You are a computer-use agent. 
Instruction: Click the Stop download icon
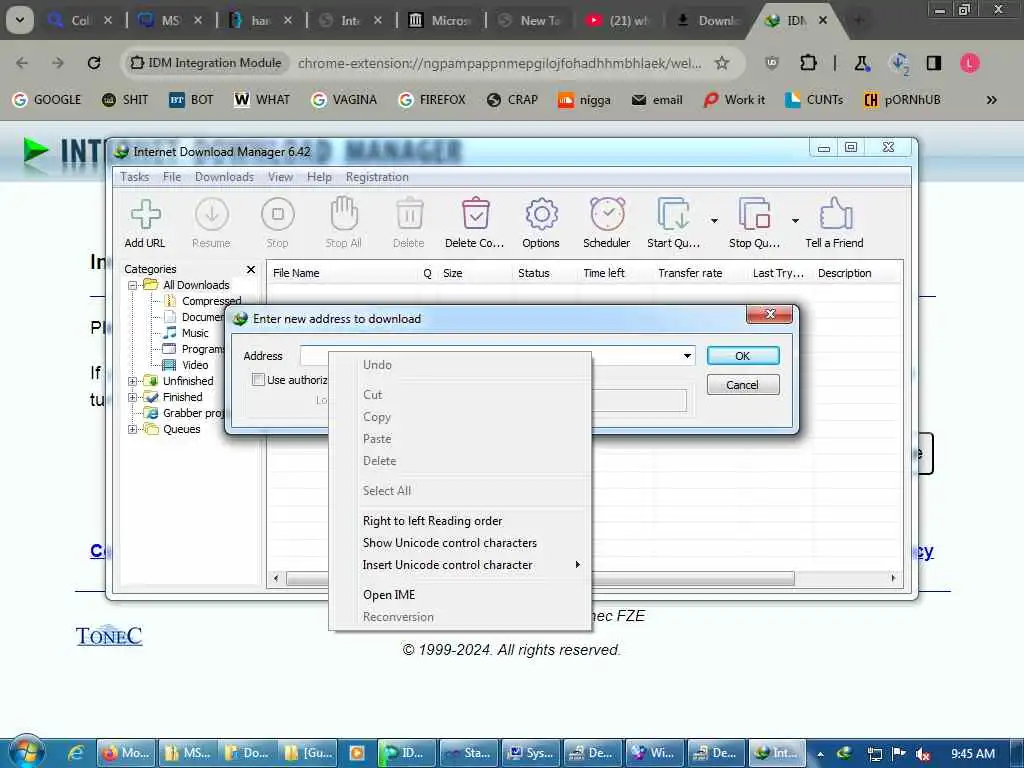point(278,214)
